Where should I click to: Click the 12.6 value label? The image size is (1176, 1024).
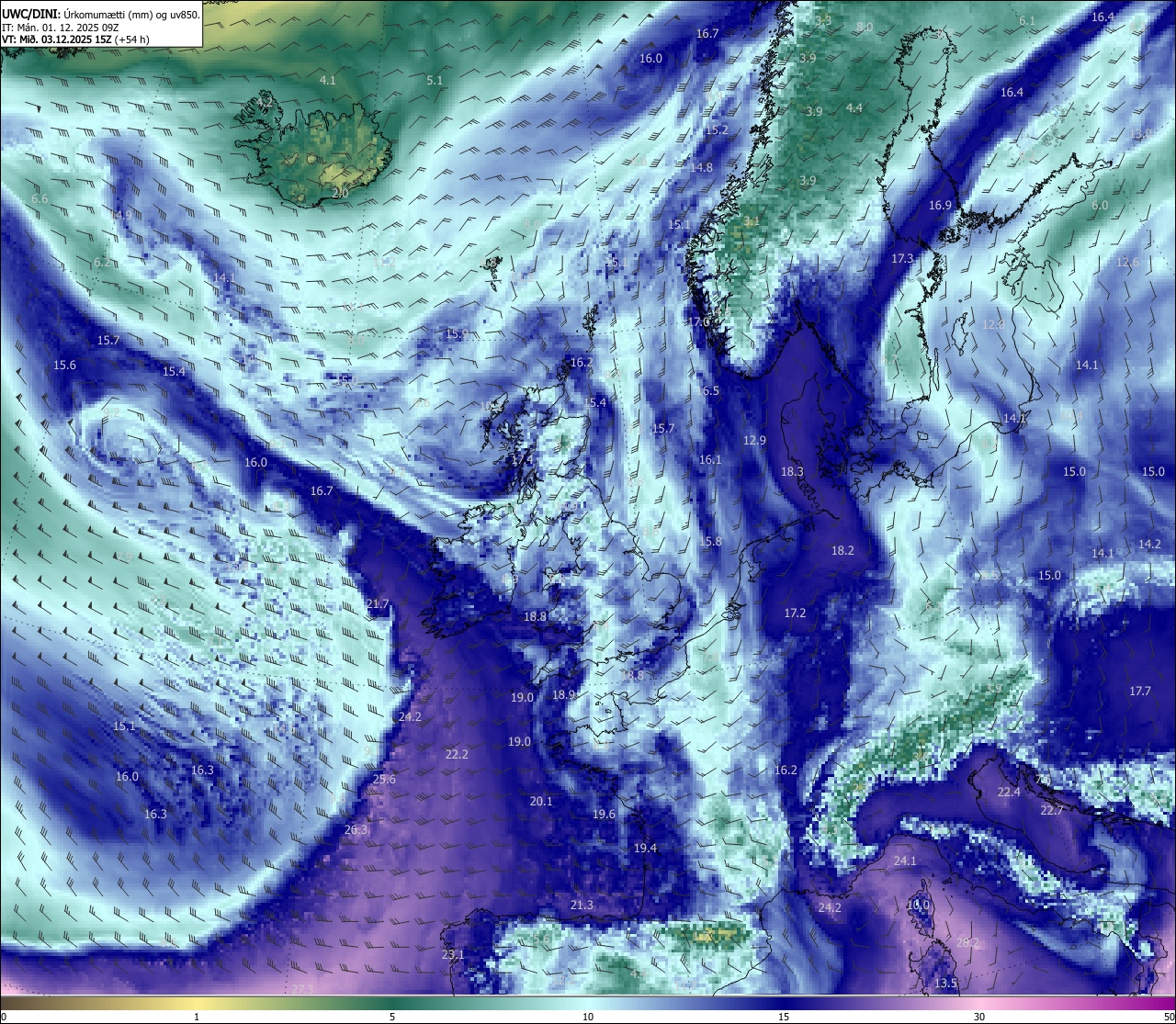coord(1127,263)
